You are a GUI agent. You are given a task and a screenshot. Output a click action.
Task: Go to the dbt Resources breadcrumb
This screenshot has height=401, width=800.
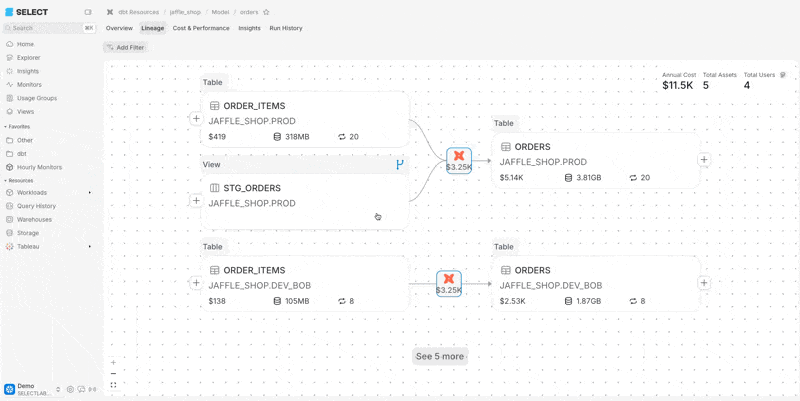click(x=139, y=12)
